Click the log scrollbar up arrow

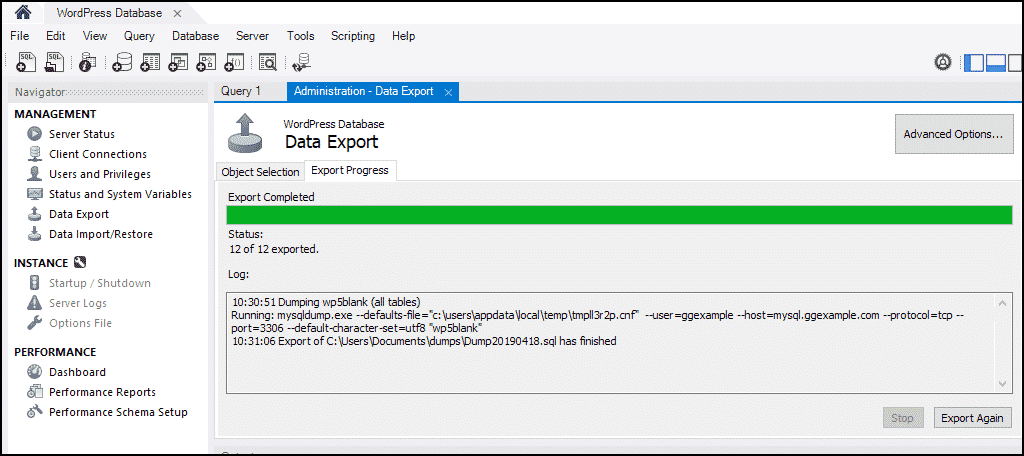coord(1002,301)
